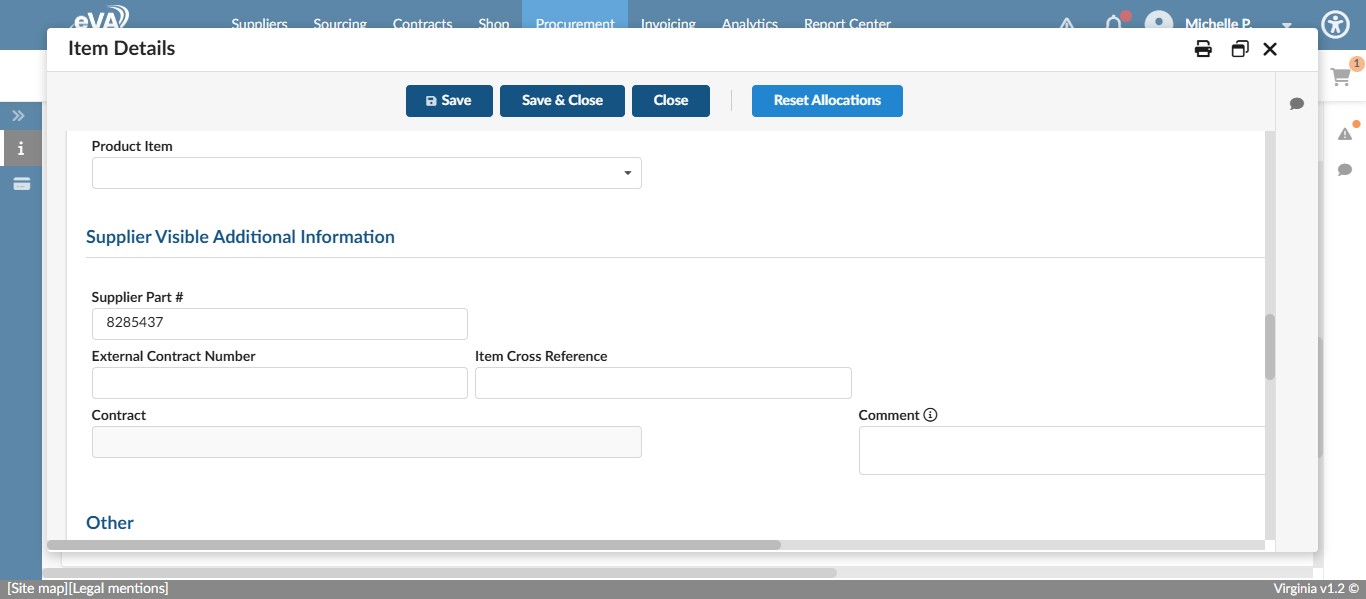Screen dimensions: 1366x599
Task: Open the Sourcing menu
Action: (339, 24)
